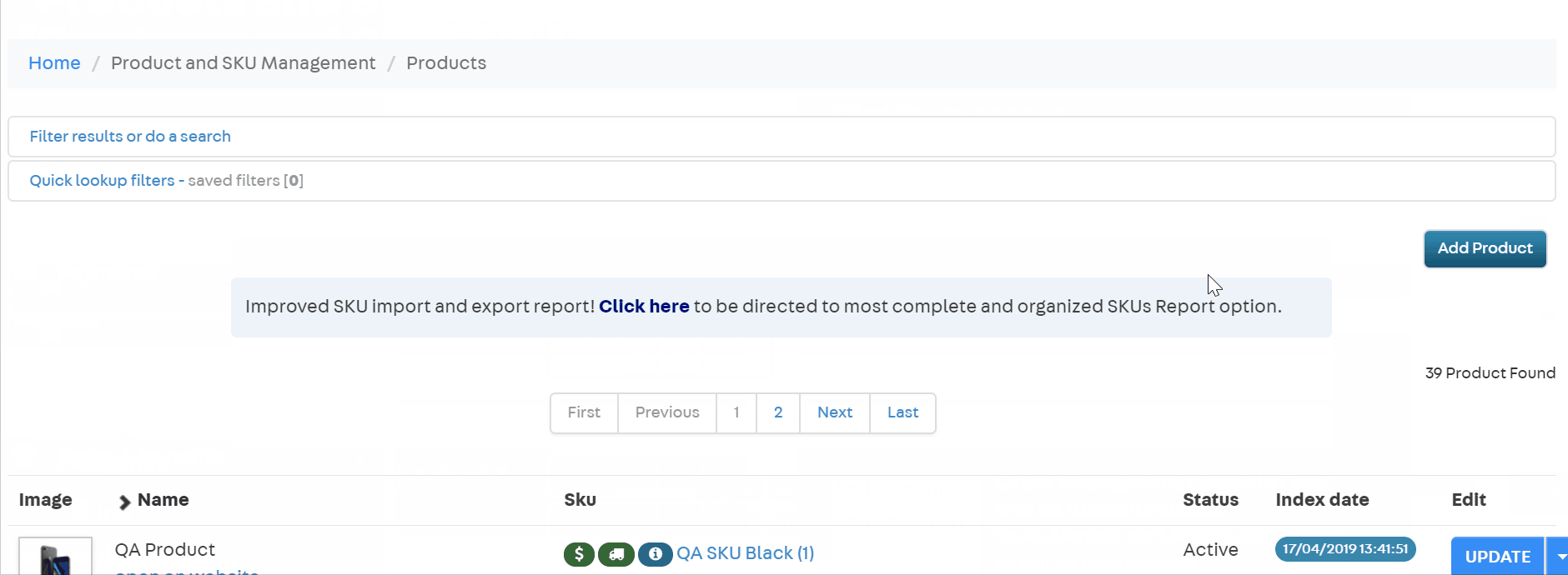The image size is (1568, 575).
Task: Click the sort arrow next to Name column
Action: [124, 502]
